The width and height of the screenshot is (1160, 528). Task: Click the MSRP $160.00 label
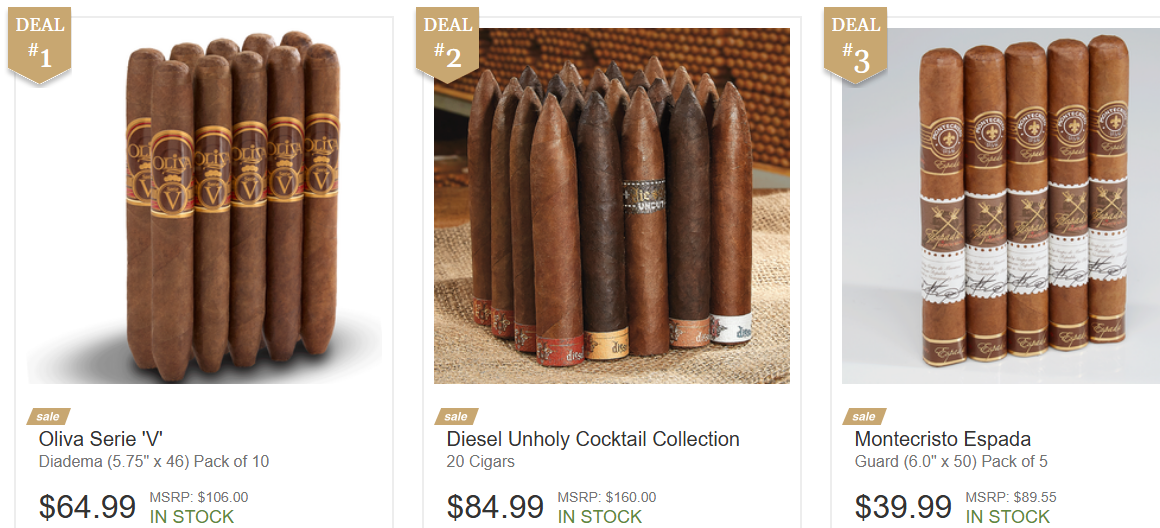tap(607, 498)
